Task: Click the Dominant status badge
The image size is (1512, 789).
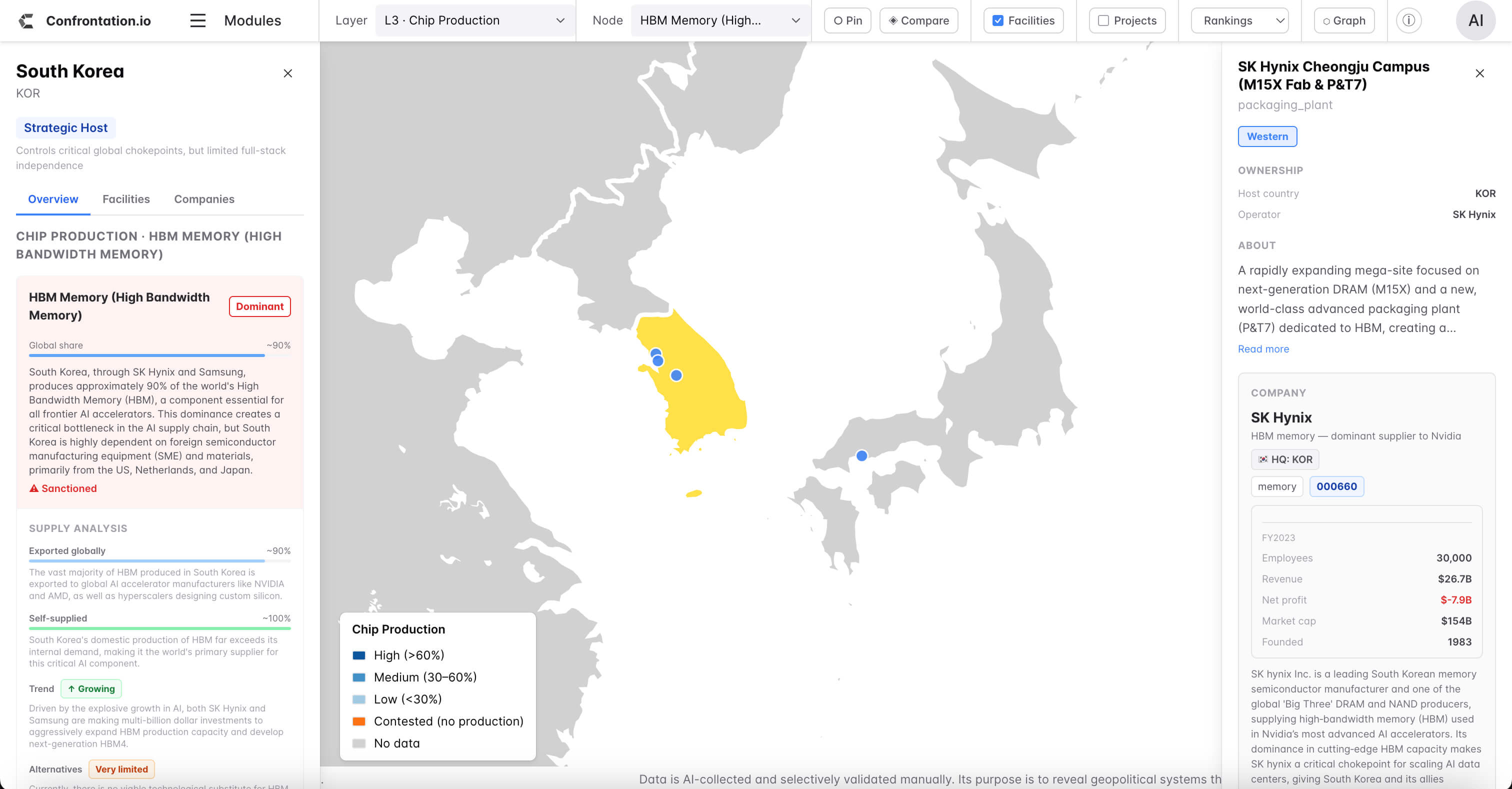Action: tap(259, 306)
